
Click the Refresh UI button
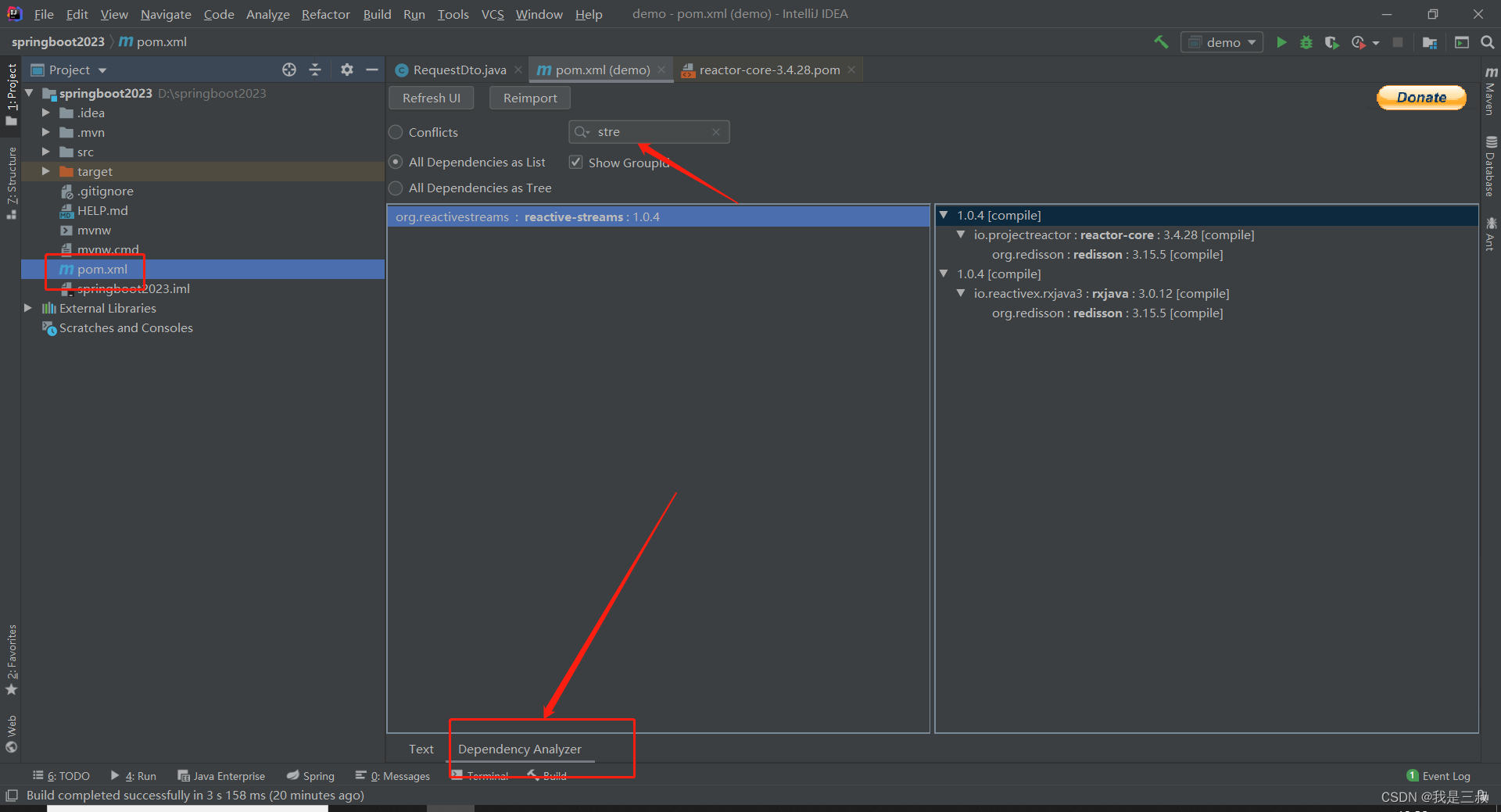click(432, 98)
